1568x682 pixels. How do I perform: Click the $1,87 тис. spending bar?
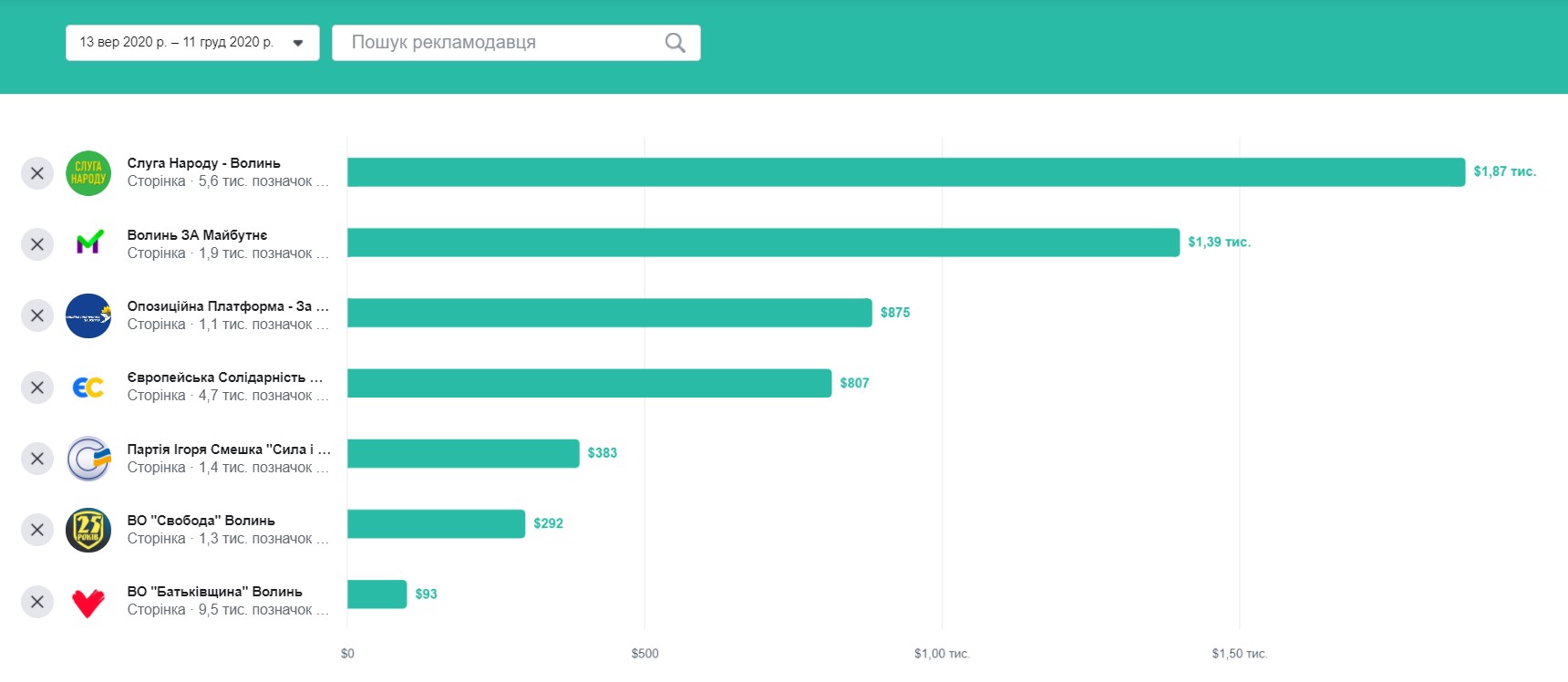905,172
